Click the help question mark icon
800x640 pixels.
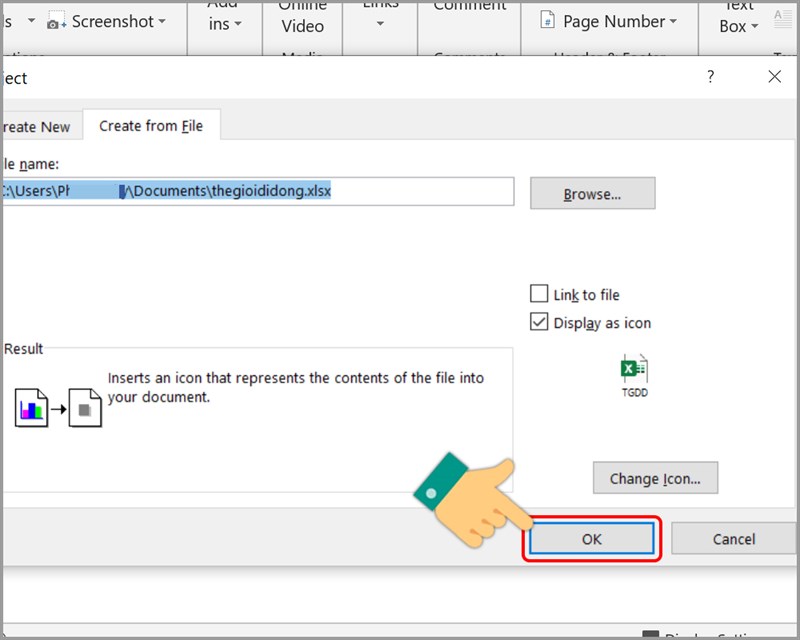pyautogui.click(x=711, y=77)
